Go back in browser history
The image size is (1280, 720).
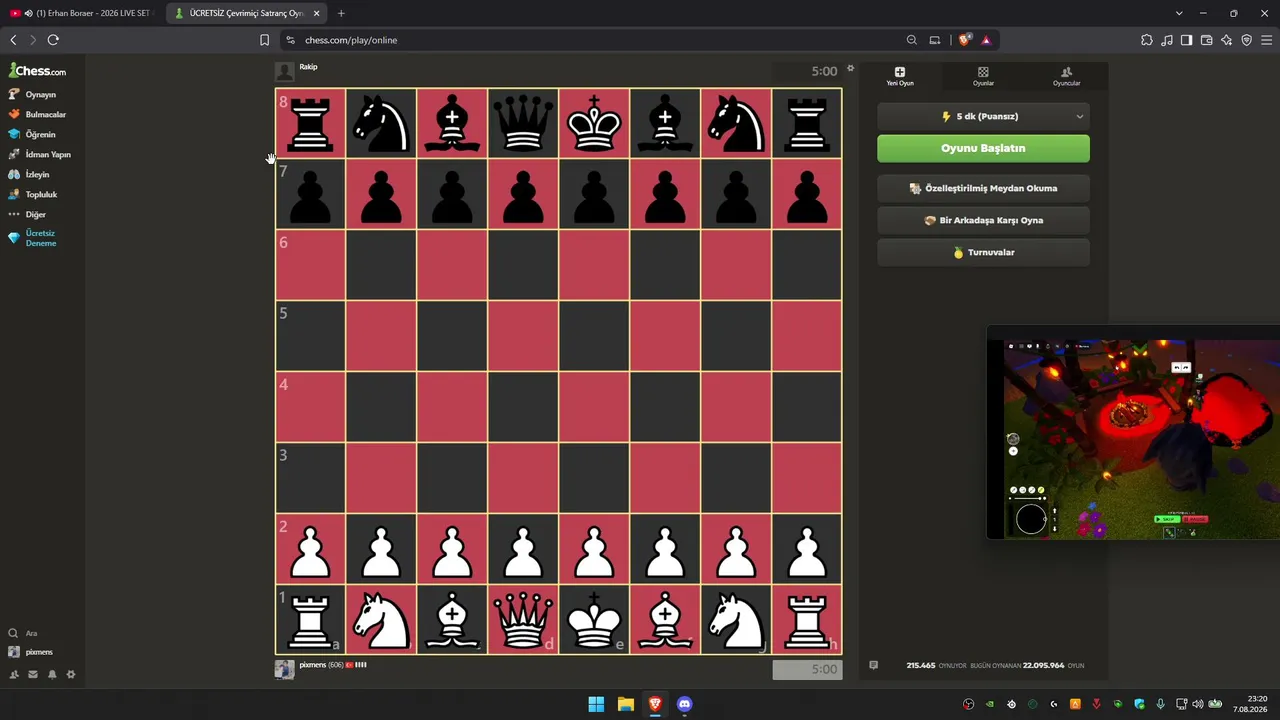click(x=13, y=40)
